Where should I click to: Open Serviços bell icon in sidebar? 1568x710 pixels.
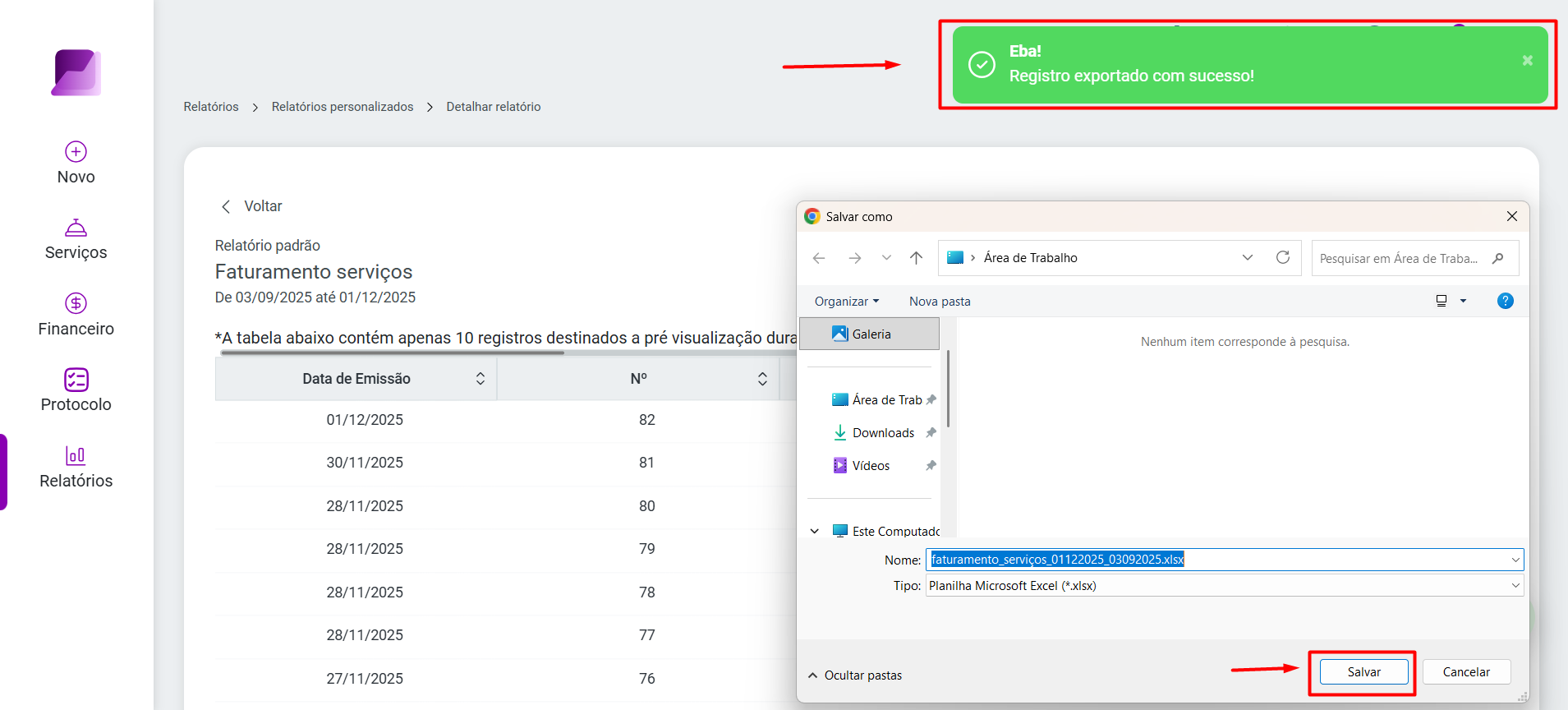(x=76, y=228)
